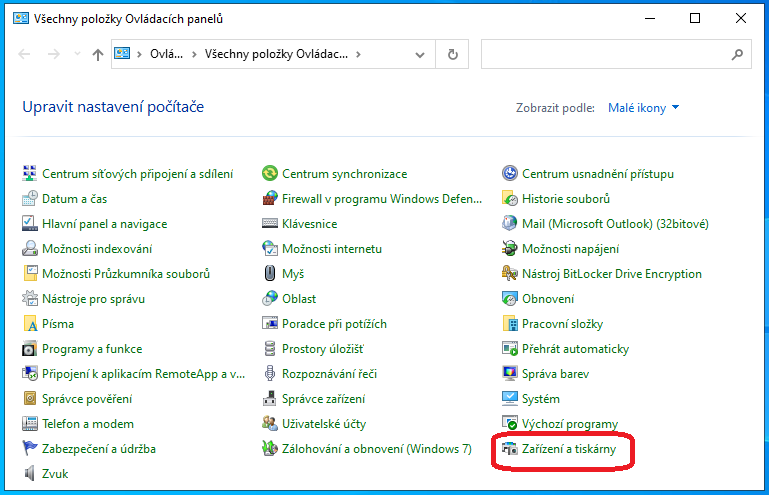Open the Možnosti napájení link
The width and height of the screenshot is (769, 495).
(570, 249)
